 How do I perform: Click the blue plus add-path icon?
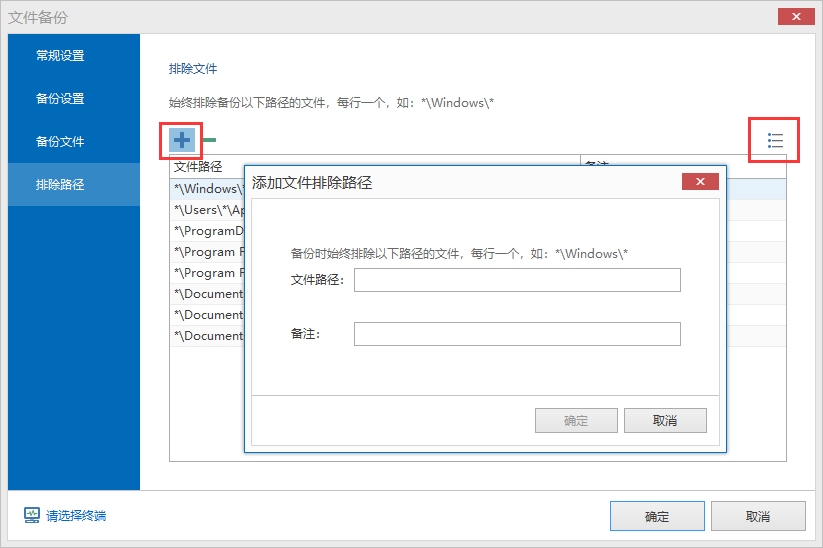(x=181, y=140)
